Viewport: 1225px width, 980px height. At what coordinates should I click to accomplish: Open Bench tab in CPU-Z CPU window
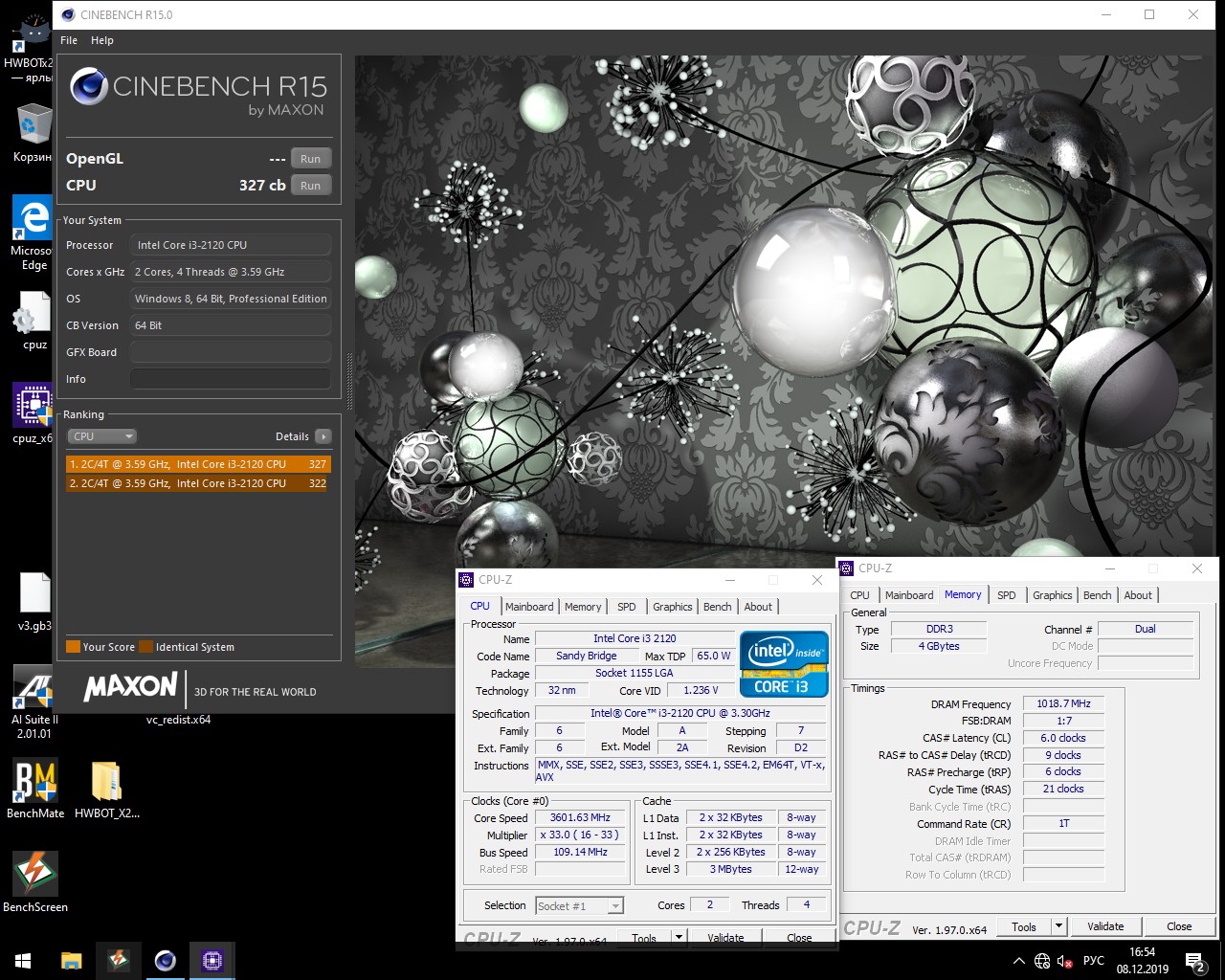click(x=718, y=607)
